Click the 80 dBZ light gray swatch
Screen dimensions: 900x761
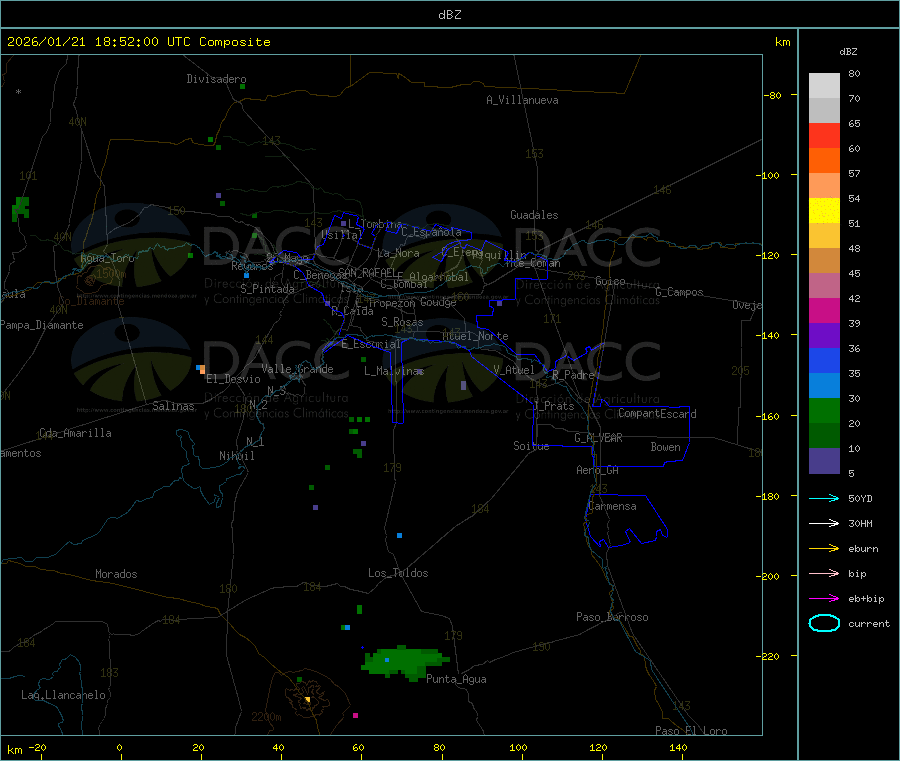[824, 86]
